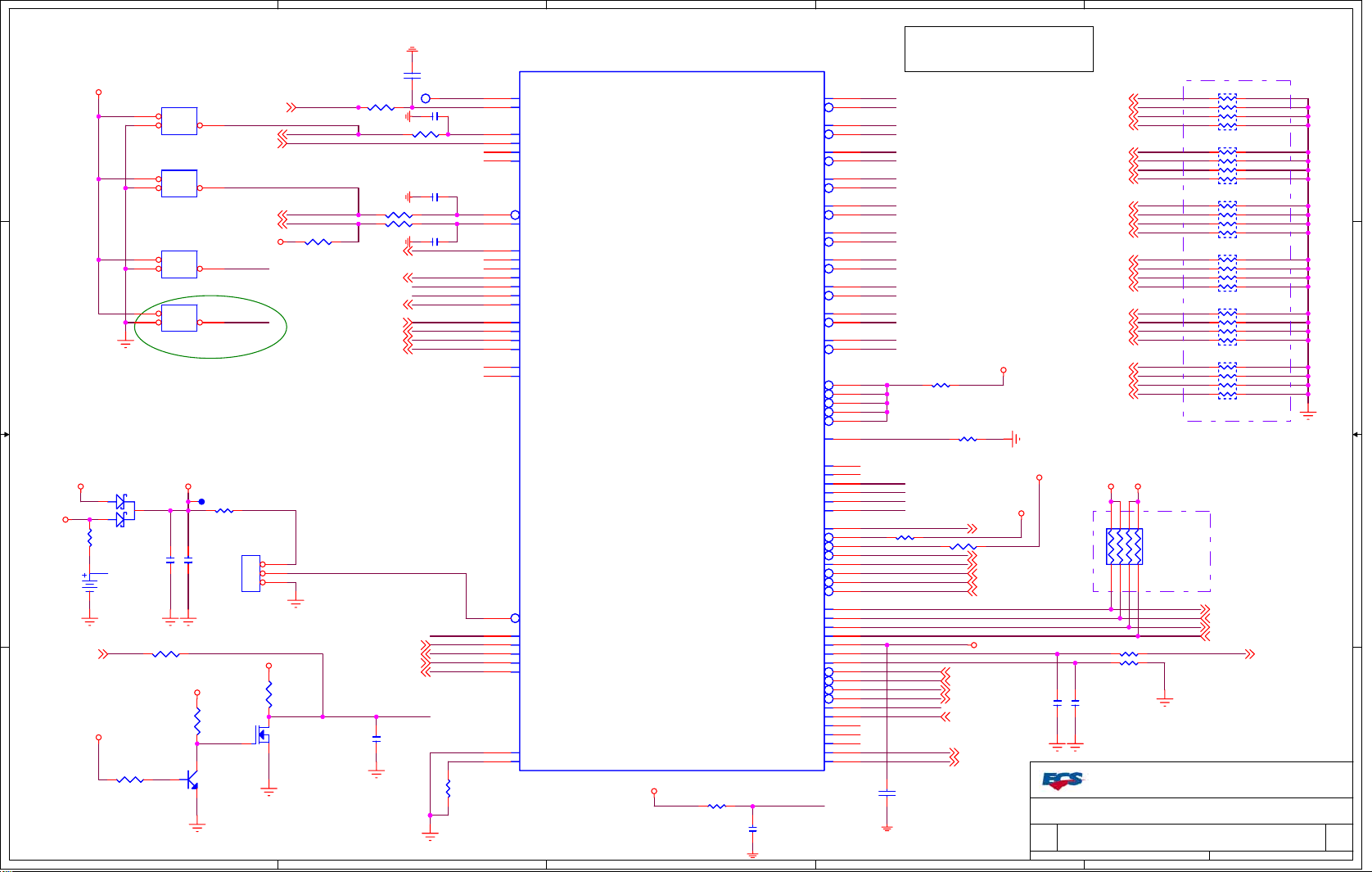Click the empty note box above the IC
Screen dimensions: 1372x872
click(x=999, y=49)
